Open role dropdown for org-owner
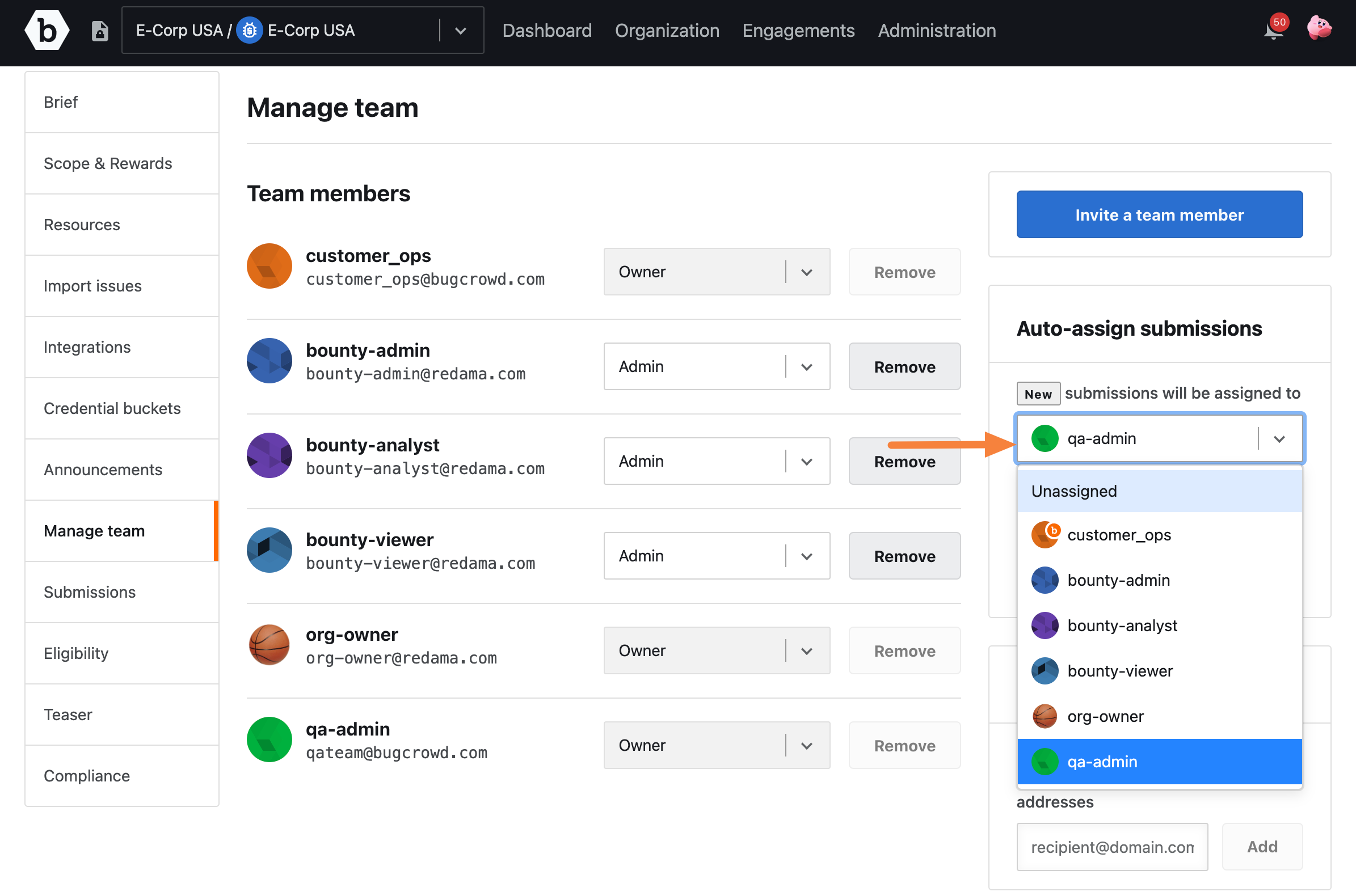1356x896 pixels. coord(717,651)
